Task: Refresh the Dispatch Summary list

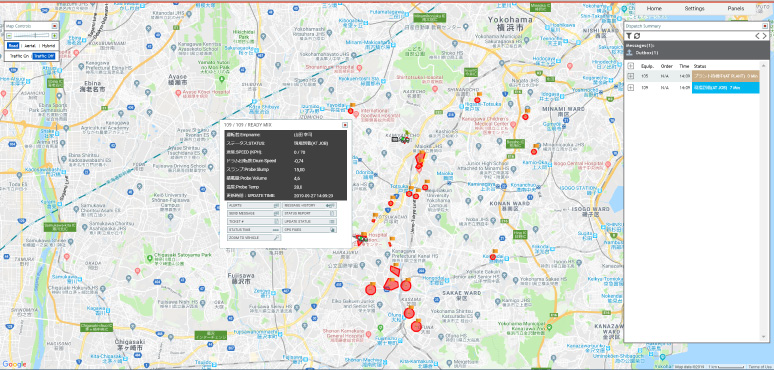Action: click(x=637, y=36)
